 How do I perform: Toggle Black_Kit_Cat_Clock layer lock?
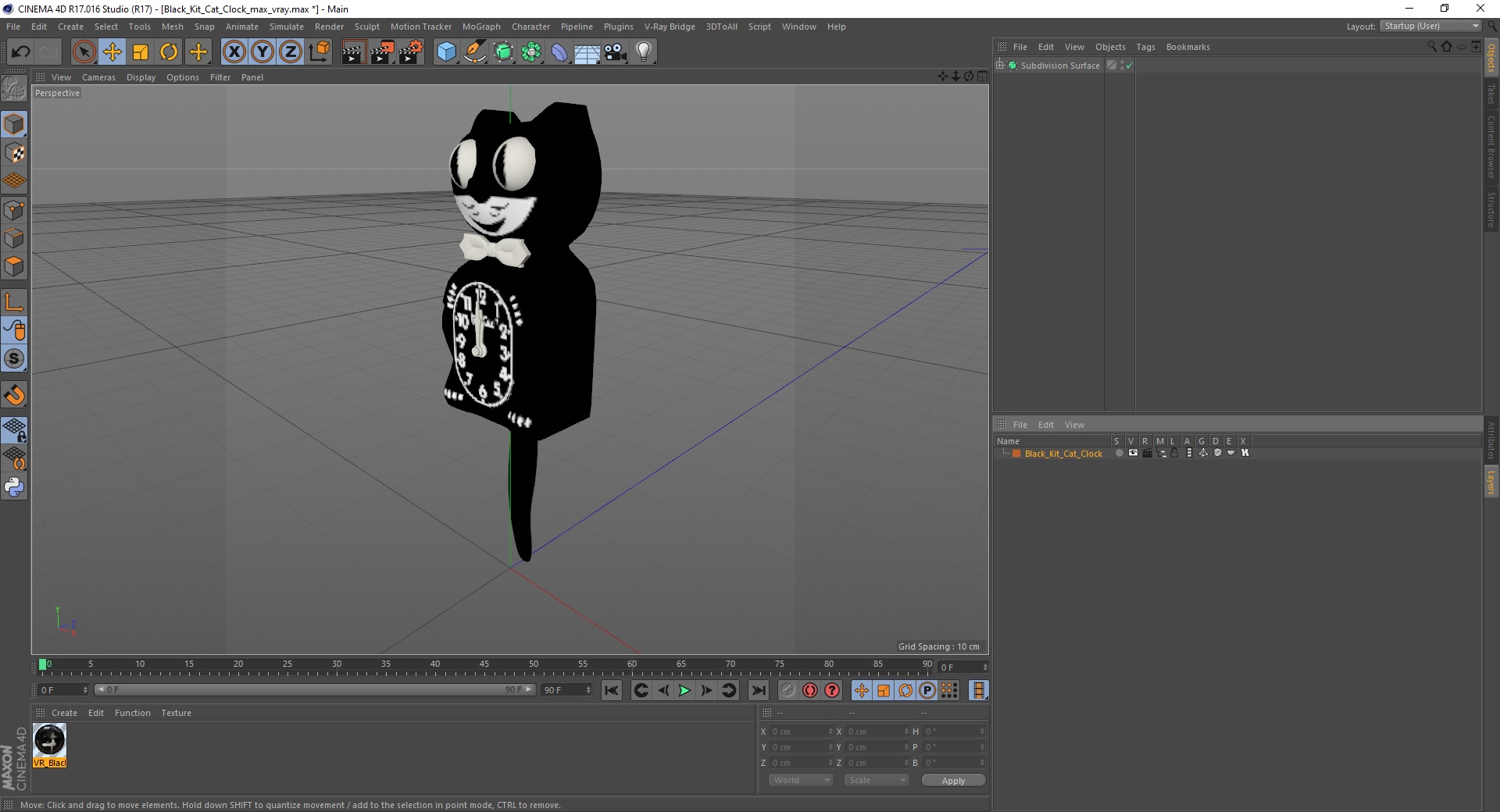tap(1174, 453)
